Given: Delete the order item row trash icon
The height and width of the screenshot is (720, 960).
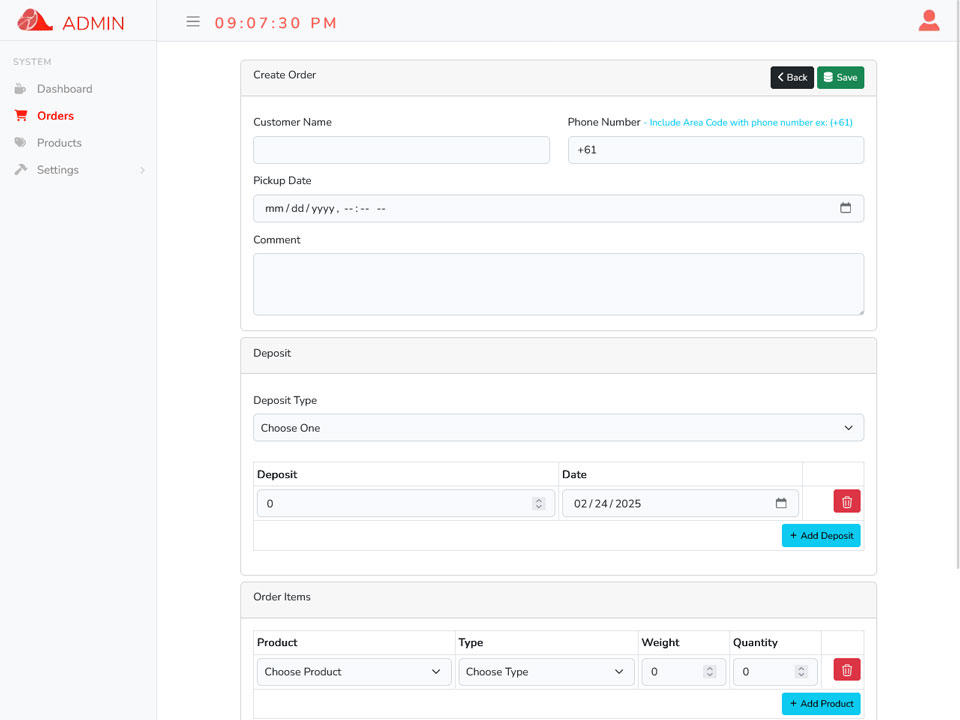Looking at the screenshot, I should pos(847,670).
